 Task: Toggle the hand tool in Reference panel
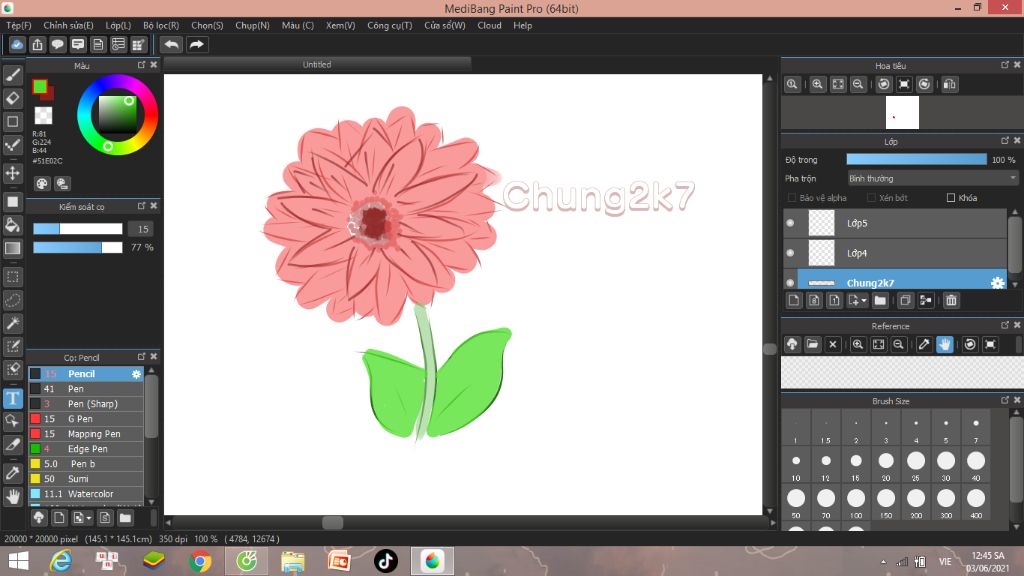click(x=944, y=344)
